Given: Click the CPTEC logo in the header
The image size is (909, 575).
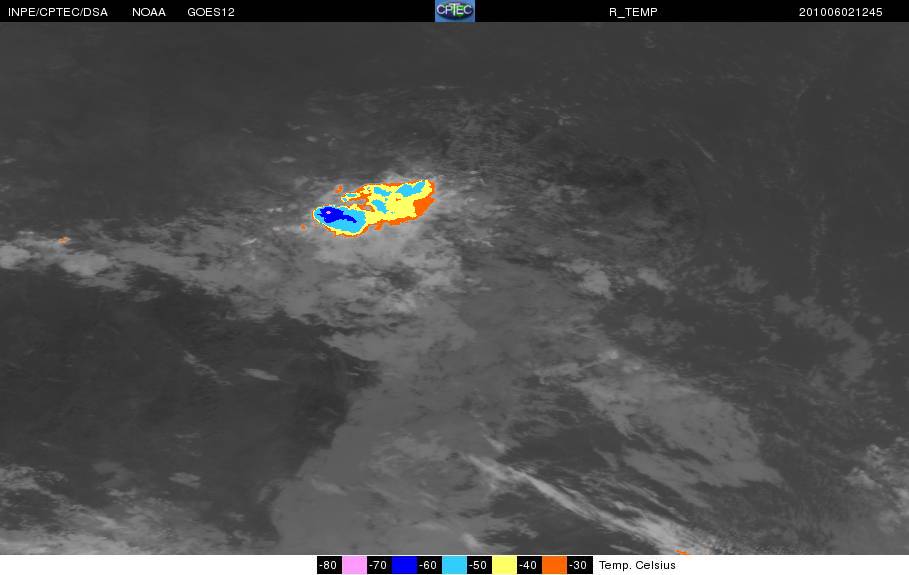Looking at the screenshot, I should (454, 11).
